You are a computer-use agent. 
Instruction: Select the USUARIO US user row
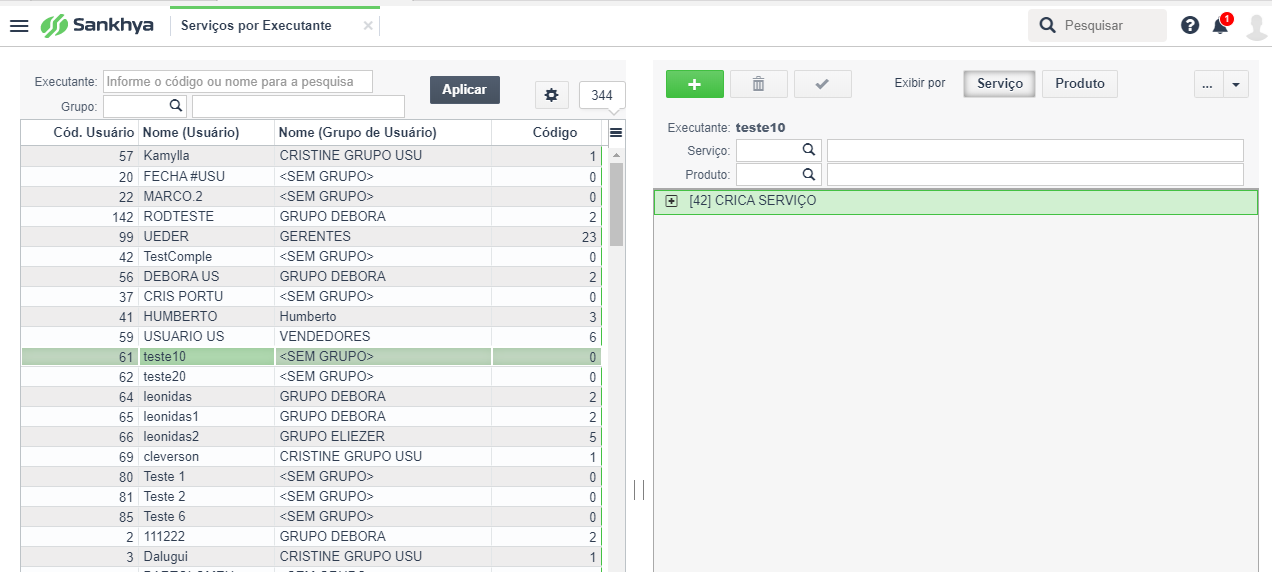[311, 336]
